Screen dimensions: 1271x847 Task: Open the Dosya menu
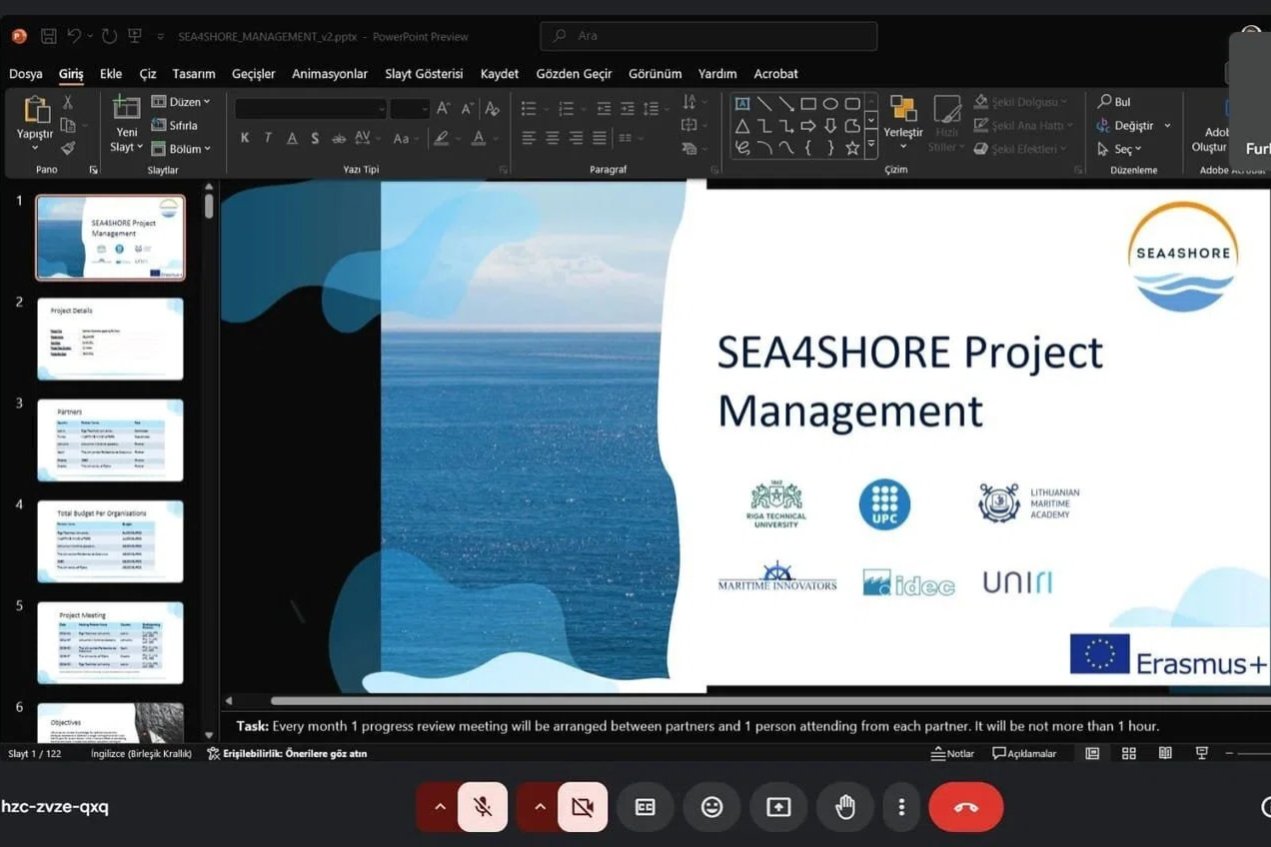(x=26, y=74)
